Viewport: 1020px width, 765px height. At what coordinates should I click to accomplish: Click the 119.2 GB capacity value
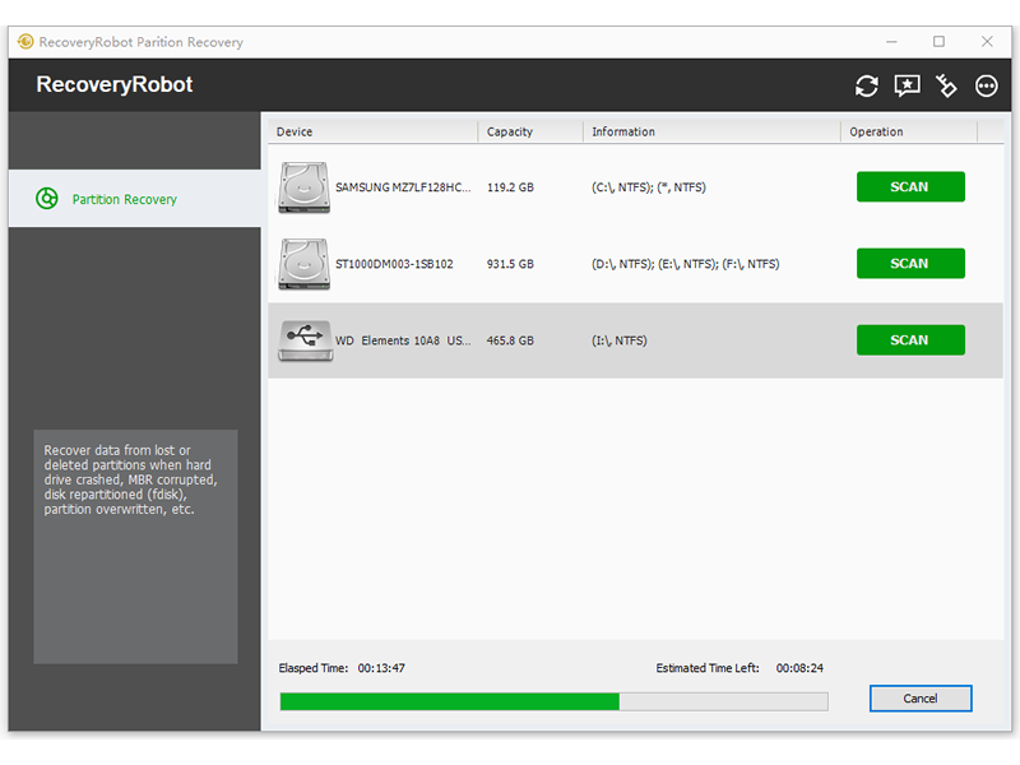(510, 187)
